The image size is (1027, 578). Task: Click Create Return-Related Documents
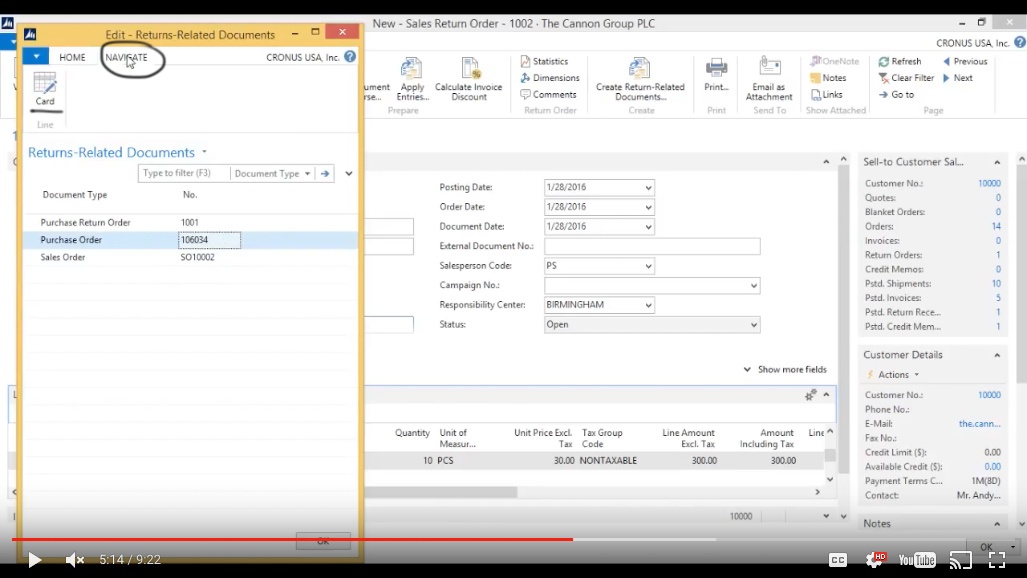[x=640, y=79]
